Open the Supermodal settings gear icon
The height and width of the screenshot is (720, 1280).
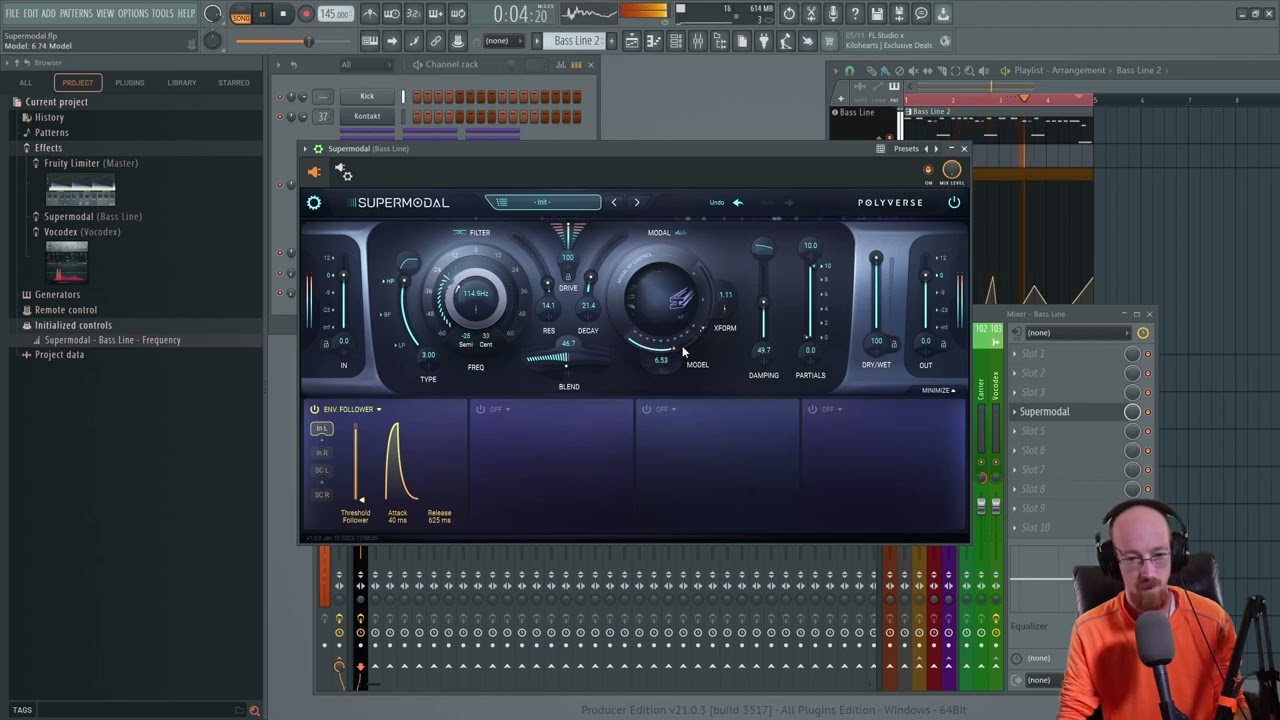pos(314,202)
